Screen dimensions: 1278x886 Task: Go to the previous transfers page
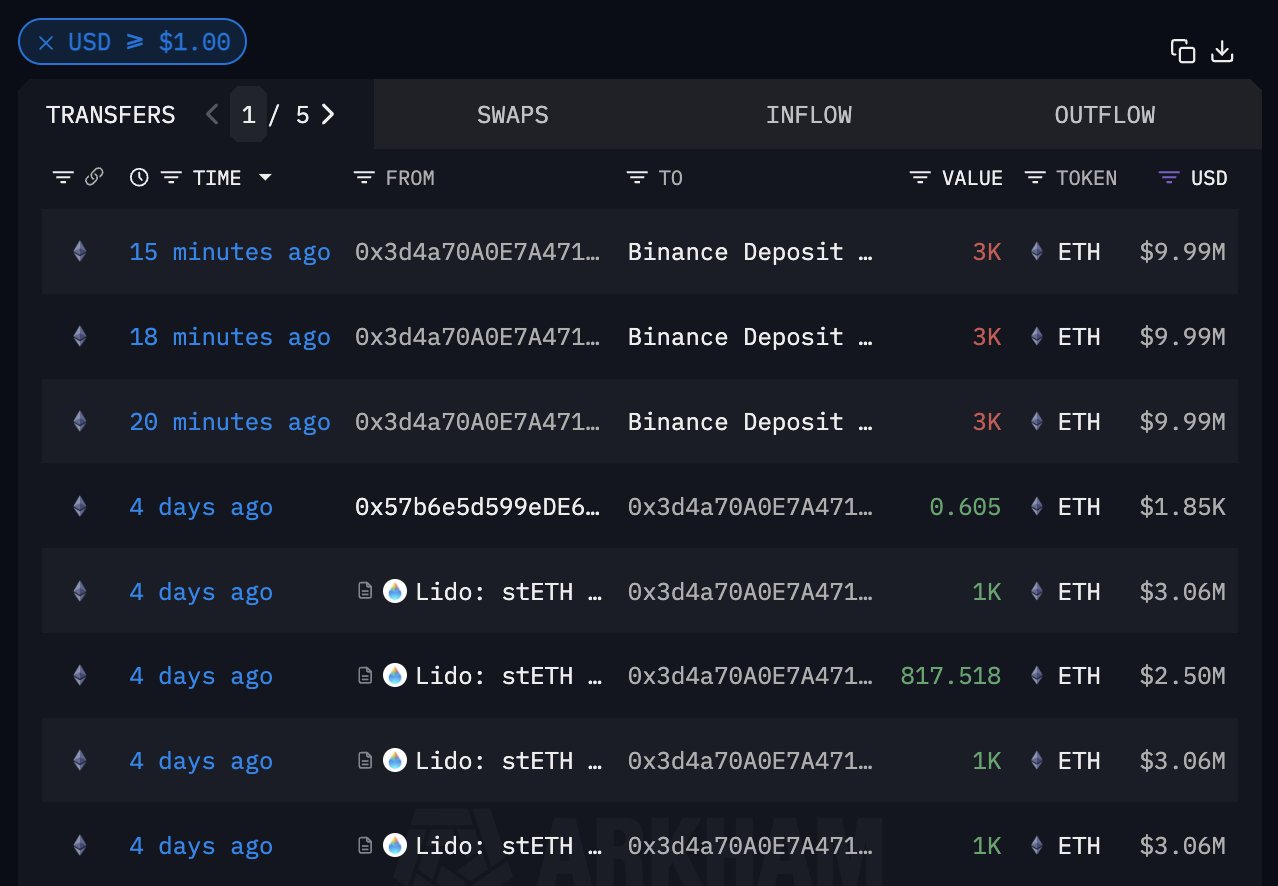pos(212,115)
